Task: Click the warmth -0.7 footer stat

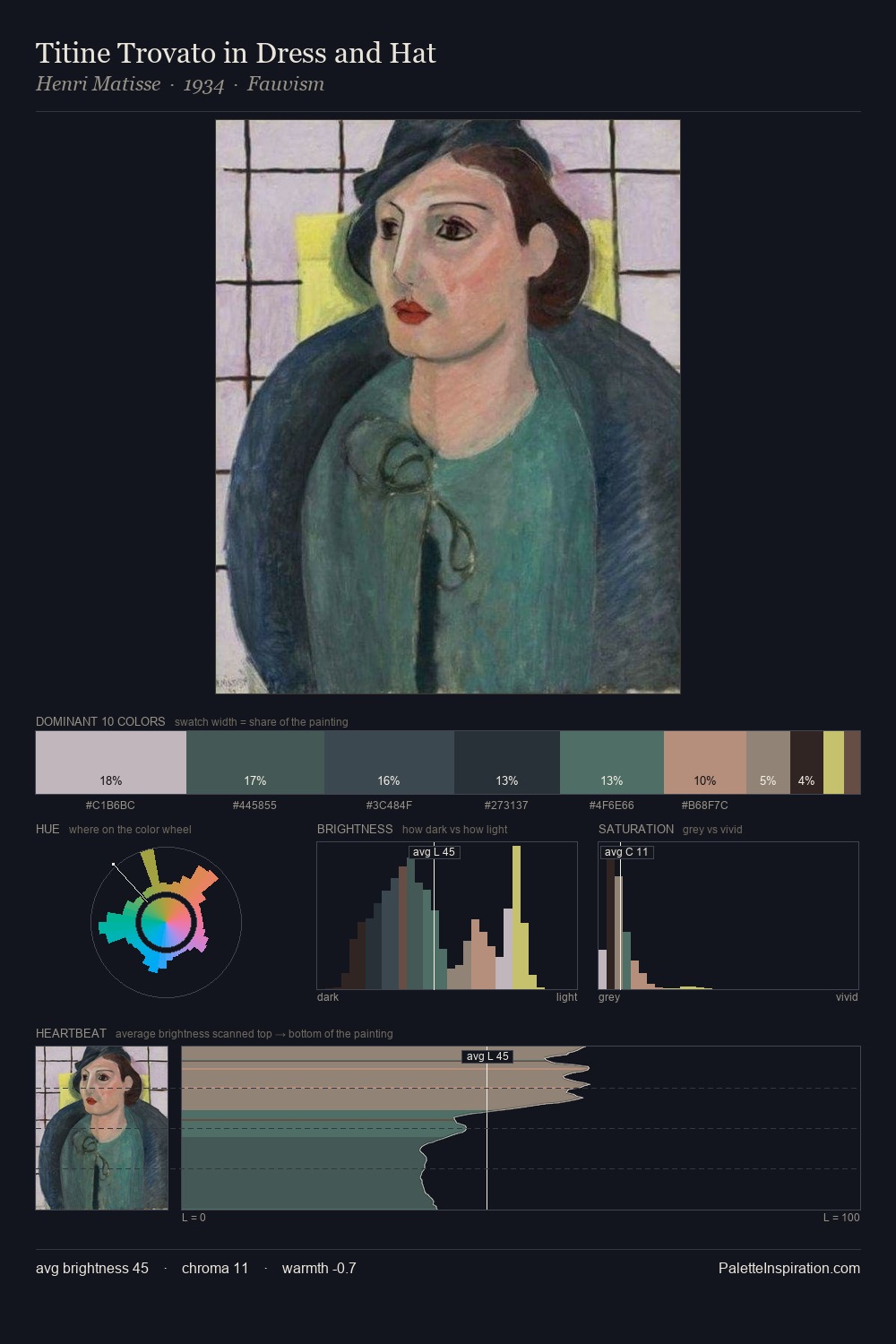Action: pos(319,1268)
